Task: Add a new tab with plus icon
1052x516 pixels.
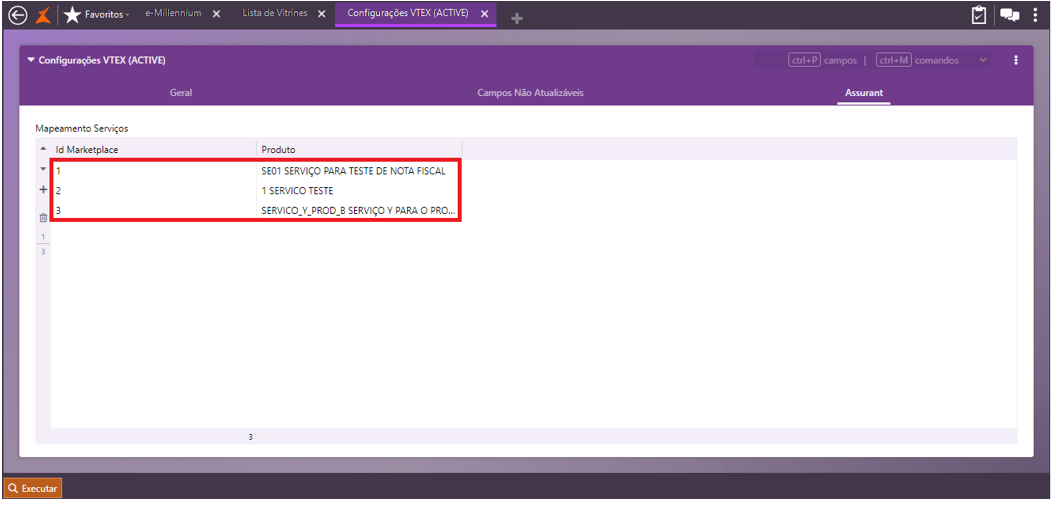Action: (x=517, y=19)
